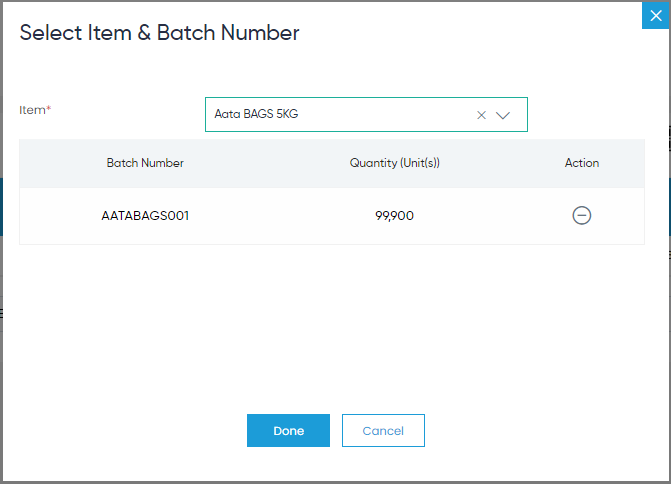Image resolution: width=671 pixels, height=484 pixels.
Task: Remove batch AATABAGS001 with minus icon
Action: coord(582,215)
